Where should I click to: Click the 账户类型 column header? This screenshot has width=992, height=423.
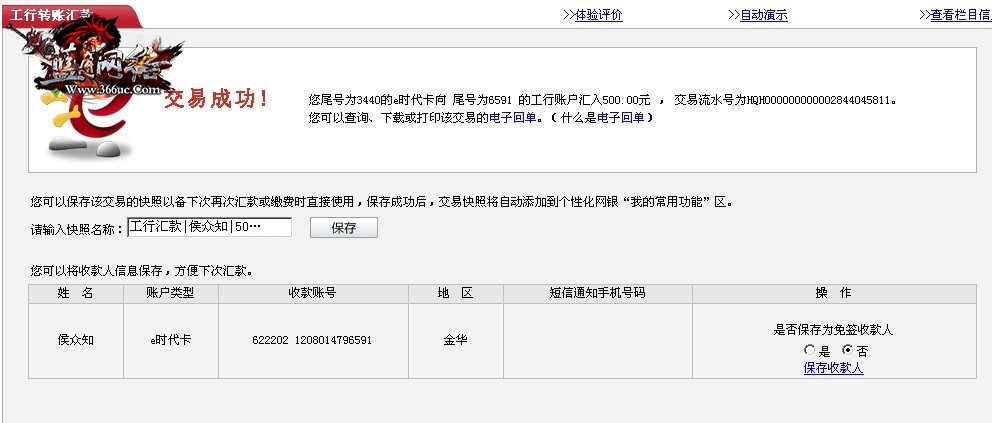coord(170,293)
